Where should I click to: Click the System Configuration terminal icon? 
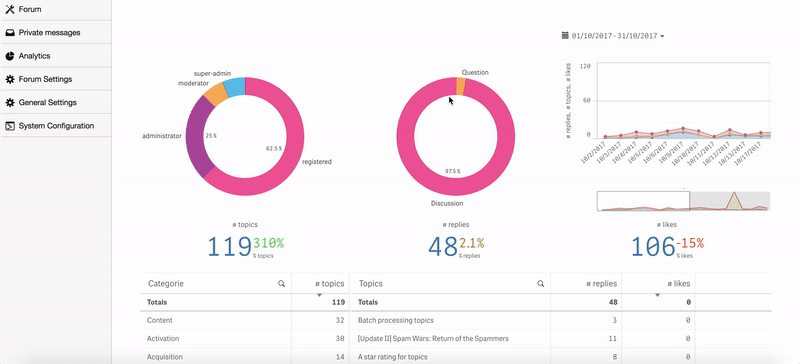[x=10, y=126]
